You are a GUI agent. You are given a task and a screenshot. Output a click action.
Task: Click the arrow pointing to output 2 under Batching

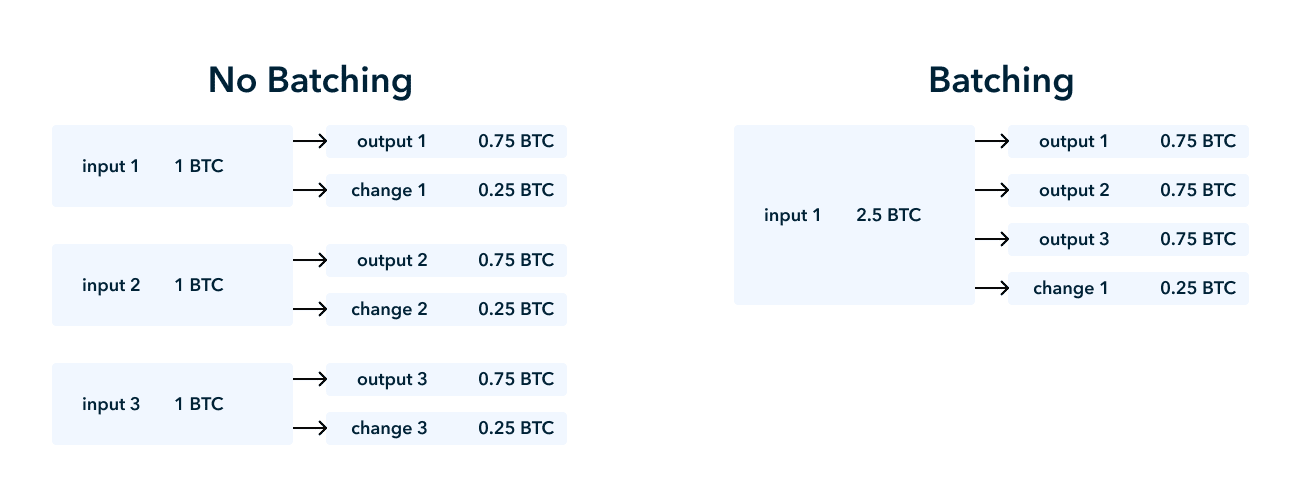point(992,191)
